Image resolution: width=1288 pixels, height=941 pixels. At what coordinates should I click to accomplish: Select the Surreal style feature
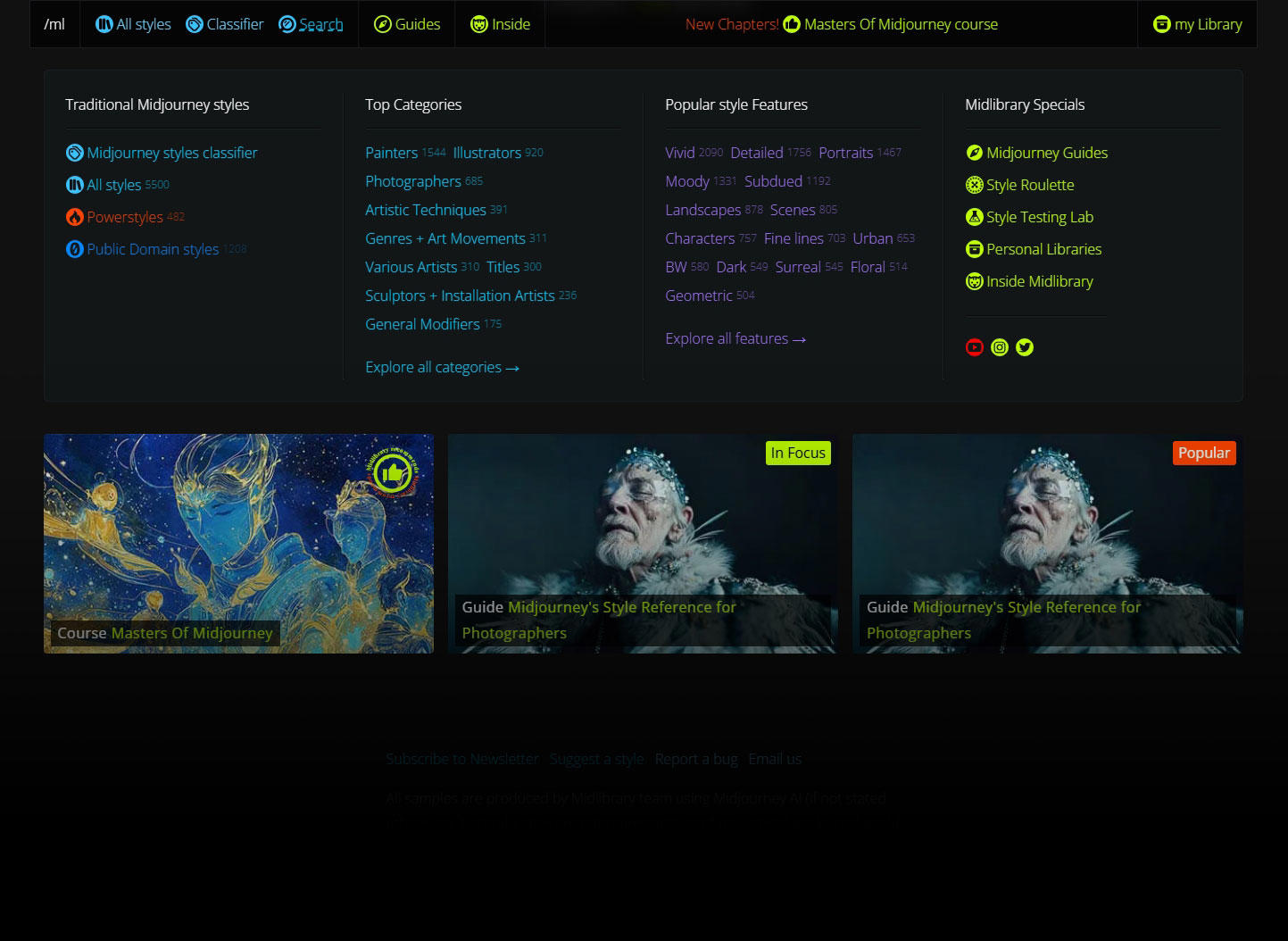pos(798,267)
